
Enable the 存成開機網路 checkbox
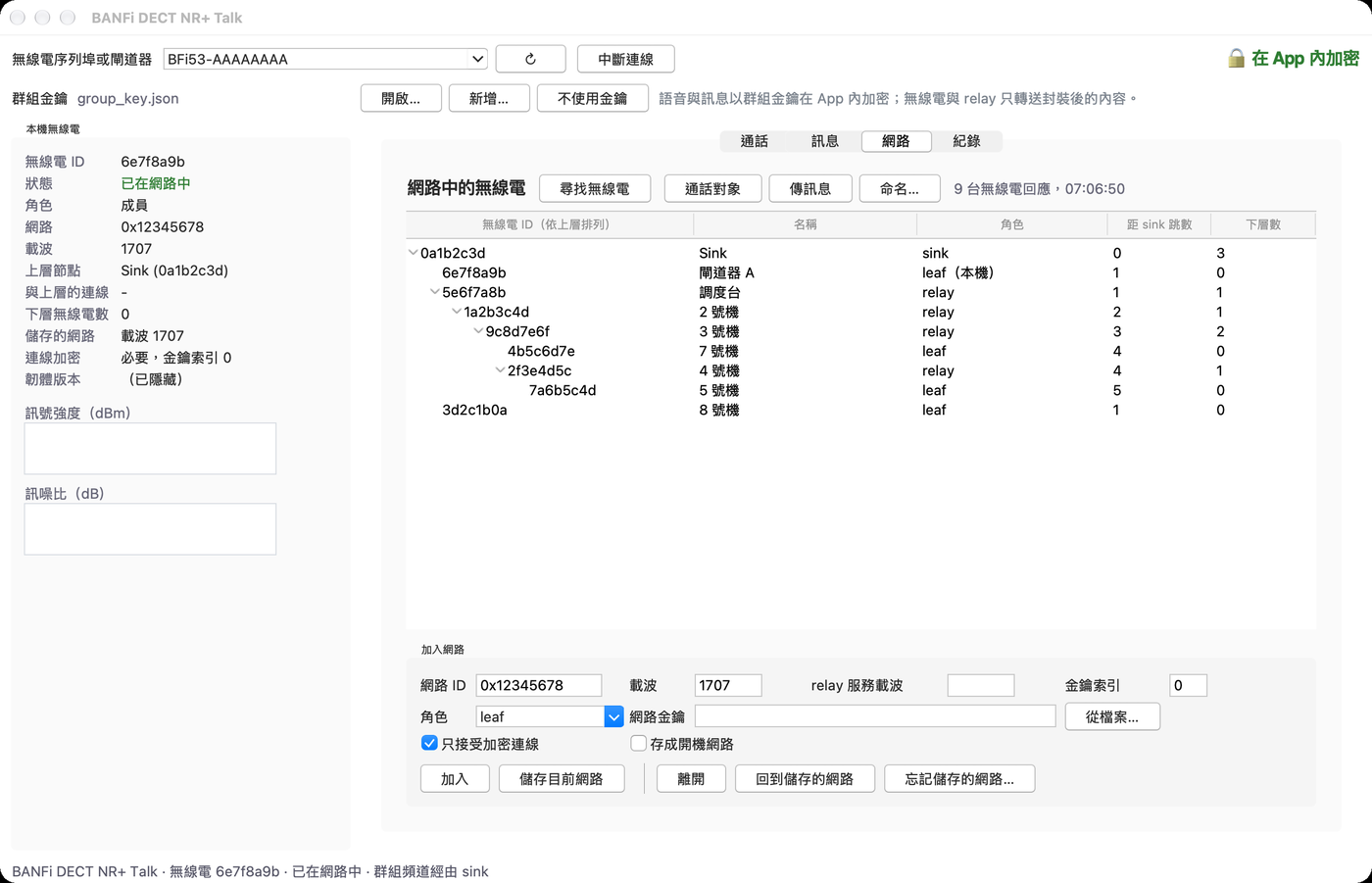click(x=639, y=743)
